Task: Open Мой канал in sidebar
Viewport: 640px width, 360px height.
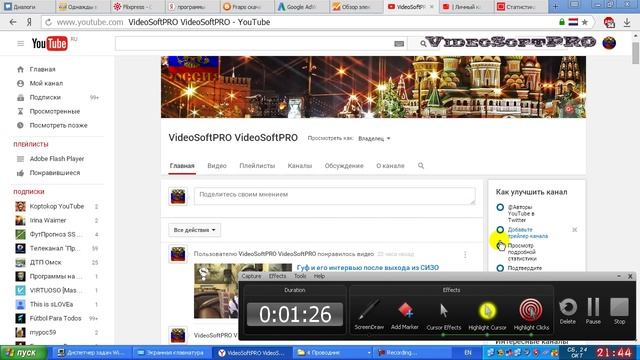Action: point(46,83)
